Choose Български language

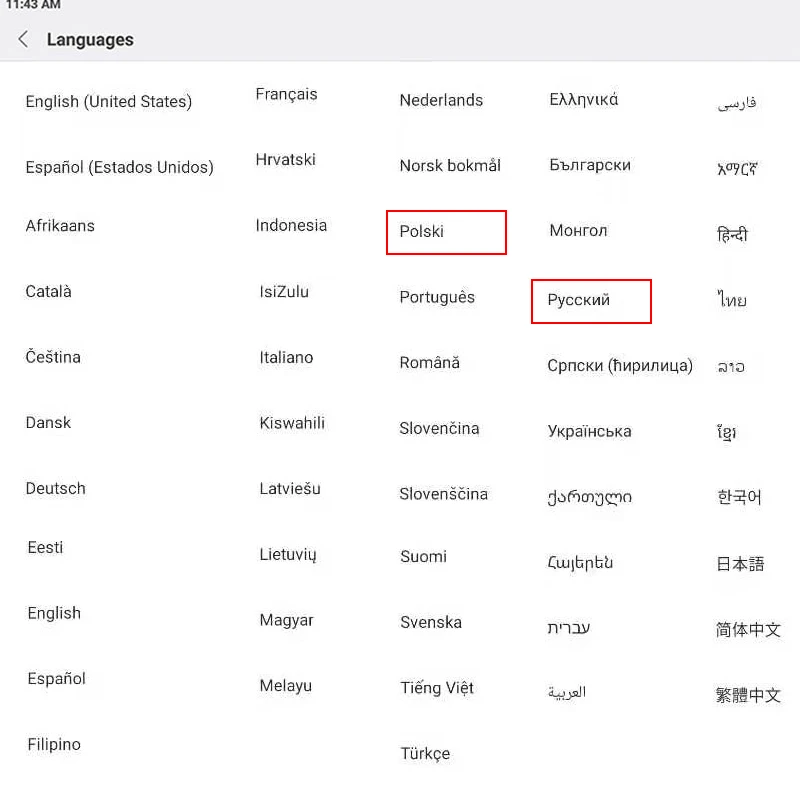point(590,165)
